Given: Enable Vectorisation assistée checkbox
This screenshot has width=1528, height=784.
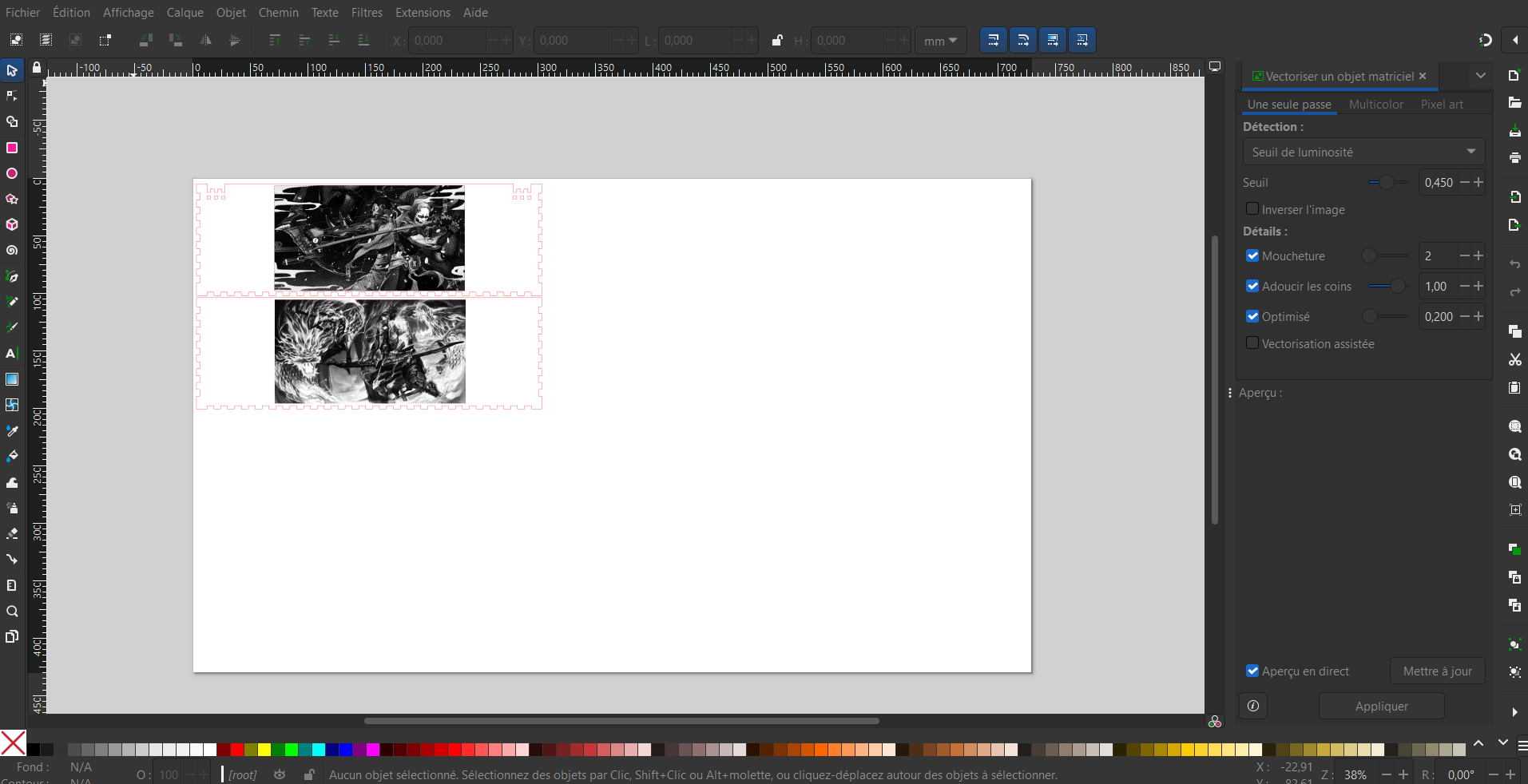Looking at the screenshot, I should [1252, 343].
